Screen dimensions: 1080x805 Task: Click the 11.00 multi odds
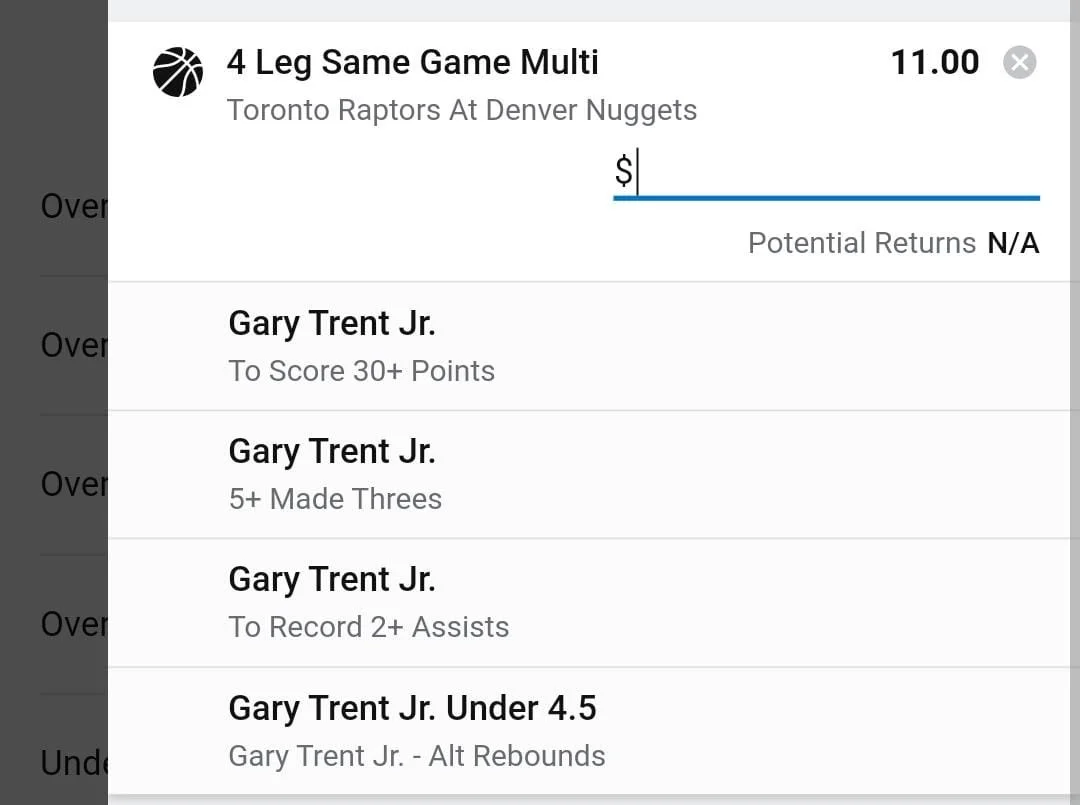(935, 63)
